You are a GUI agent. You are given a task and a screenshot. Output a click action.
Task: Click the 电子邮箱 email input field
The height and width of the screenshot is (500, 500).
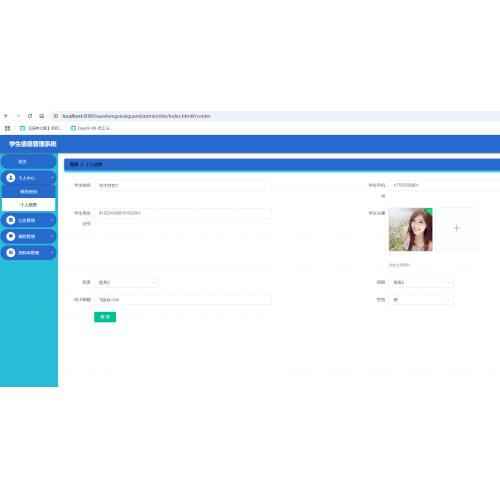(x=183, y=300)
